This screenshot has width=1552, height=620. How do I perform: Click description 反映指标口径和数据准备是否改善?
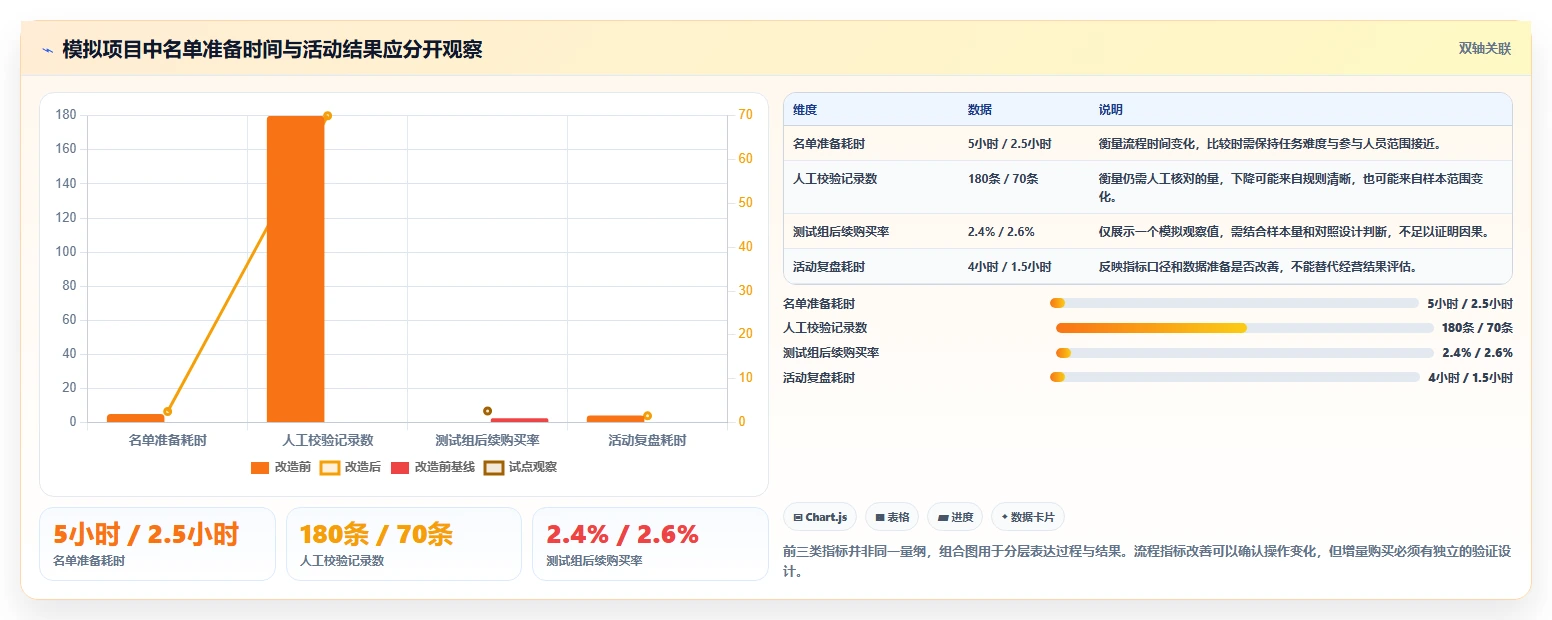click(x=1258, y=267)
